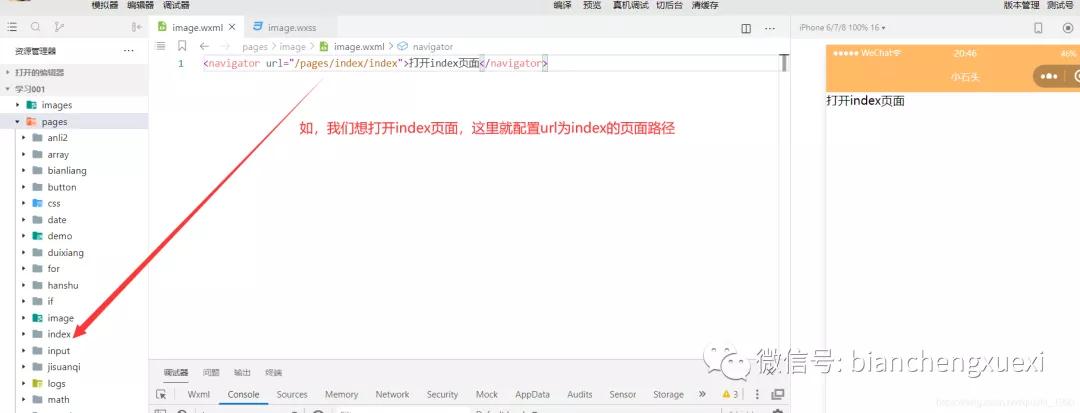This screenshot has width=1080, height=413.
Task: Open the Sources devtools tab
Action: pos(292,394)
